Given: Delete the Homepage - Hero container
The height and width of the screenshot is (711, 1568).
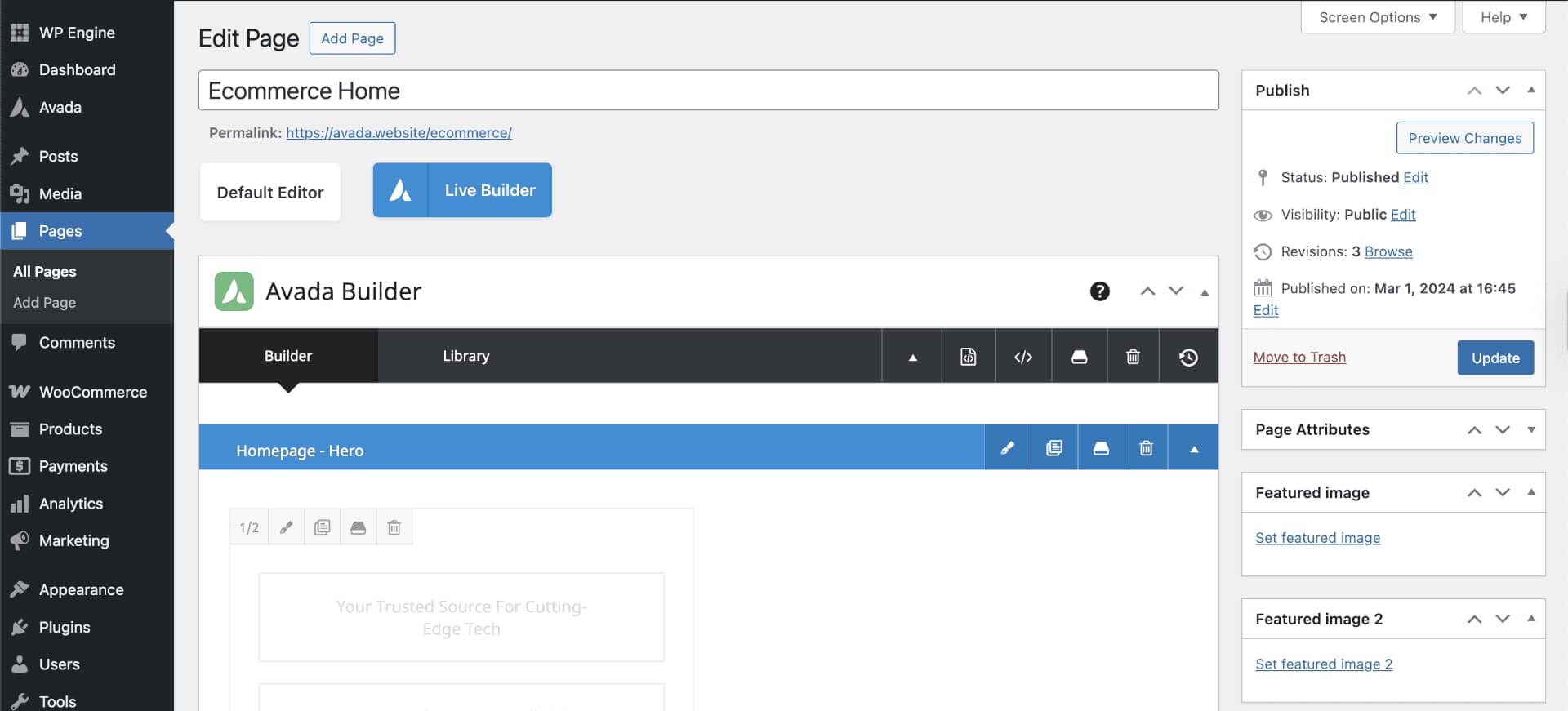Looking at the screenshot, I should point(1146,448).
